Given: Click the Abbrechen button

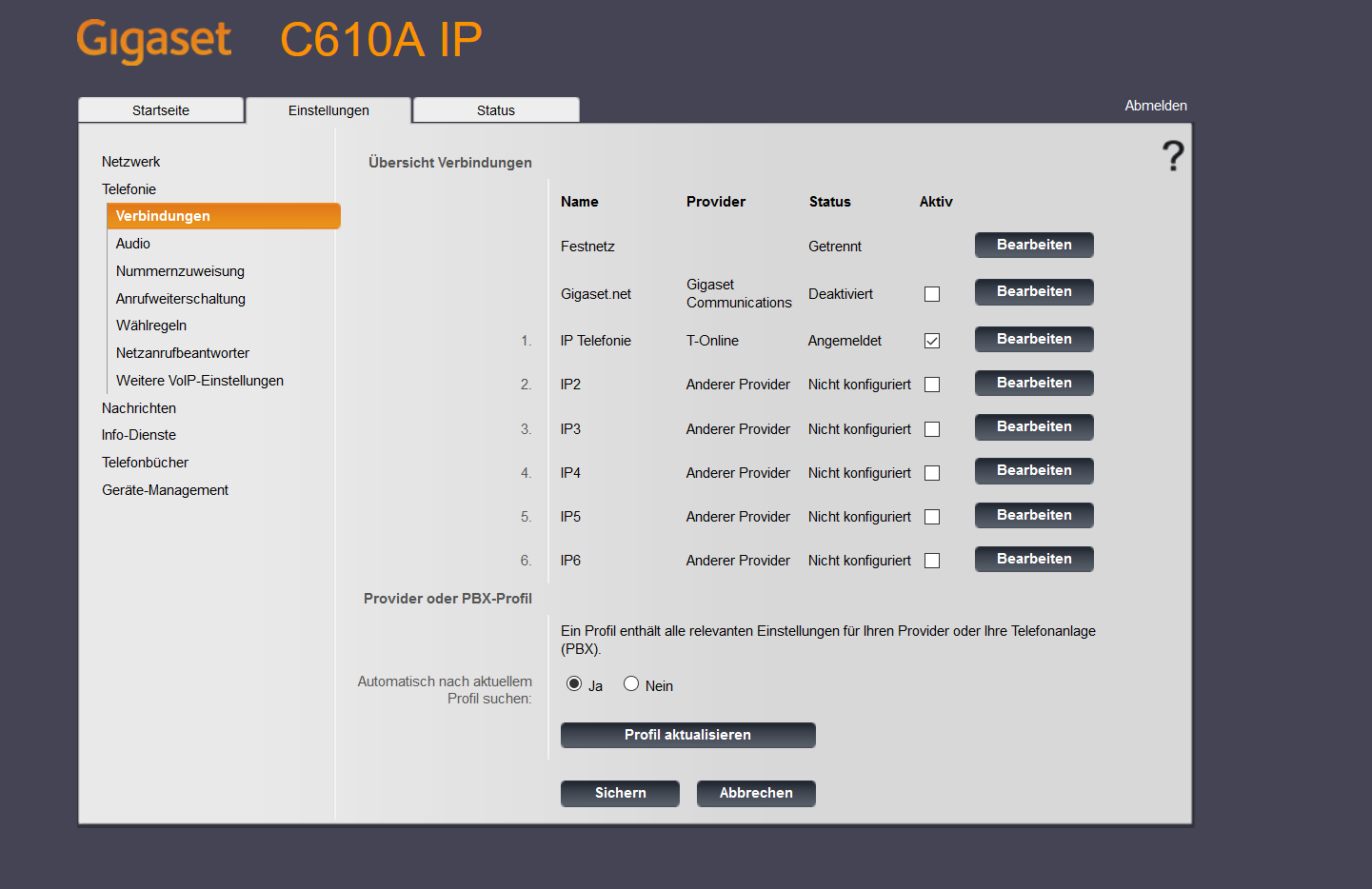Looking at the screenshot, I should point(756,793).
